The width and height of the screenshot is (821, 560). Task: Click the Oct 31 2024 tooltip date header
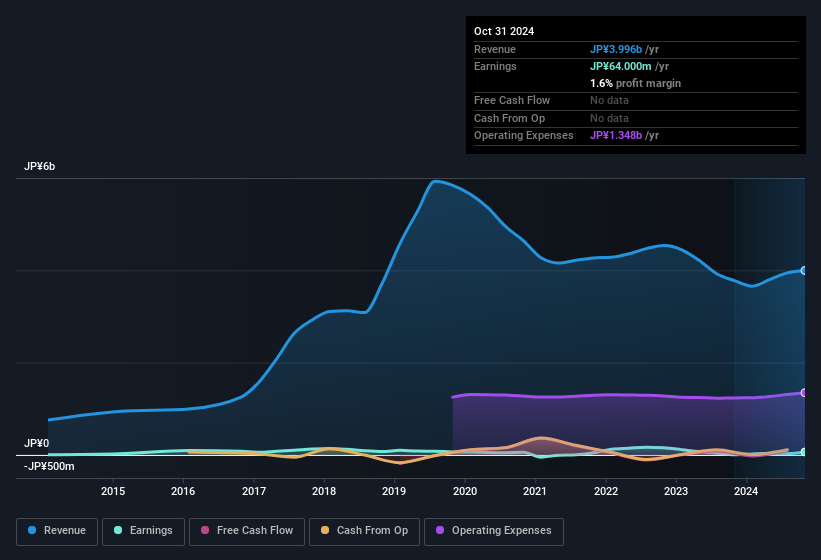[x=504, y=31]
